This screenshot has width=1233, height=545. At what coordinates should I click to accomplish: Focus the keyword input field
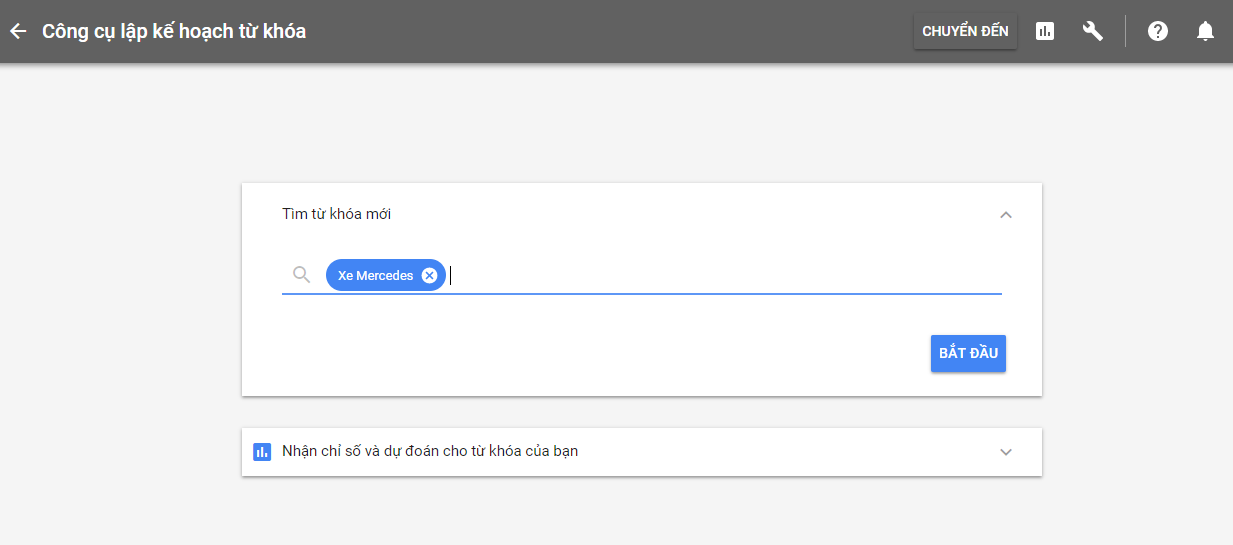point(724,275)
